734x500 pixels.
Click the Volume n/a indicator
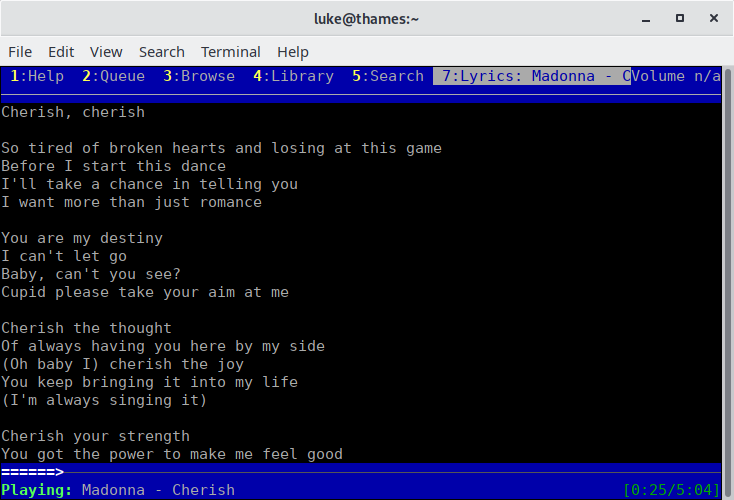coord(676,76)
